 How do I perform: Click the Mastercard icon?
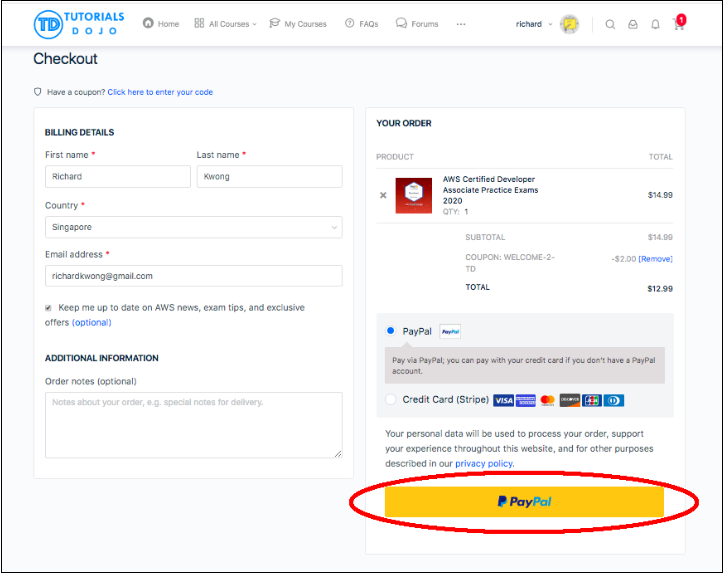(547, 400)
